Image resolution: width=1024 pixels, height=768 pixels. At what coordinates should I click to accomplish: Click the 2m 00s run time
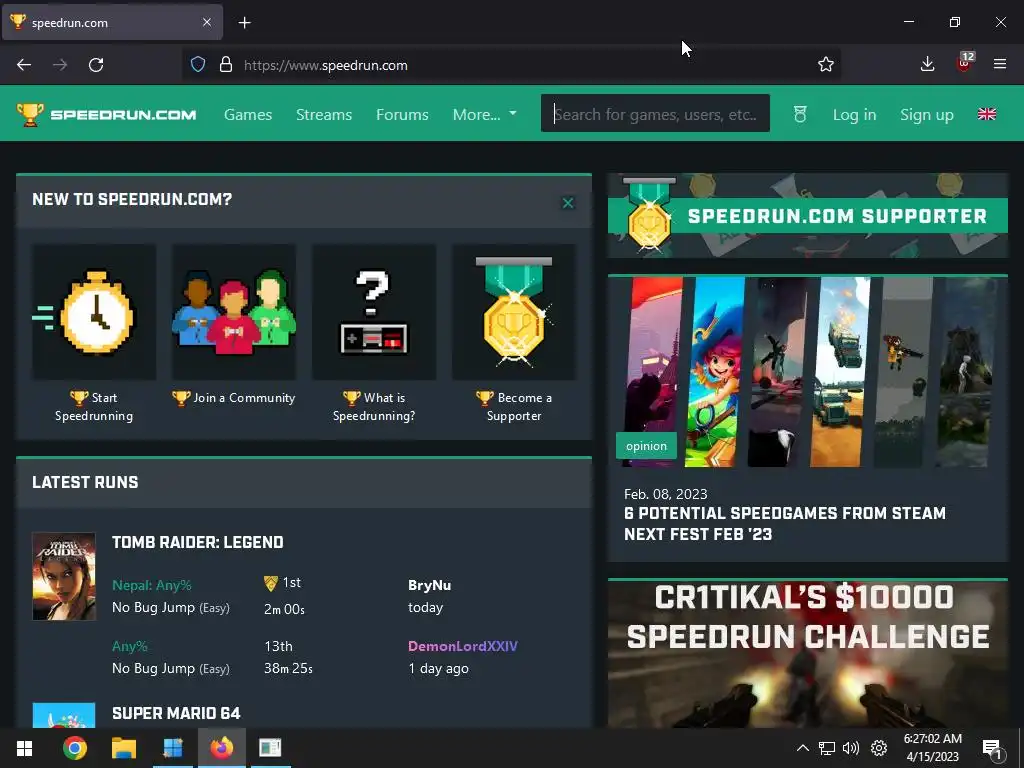(x=284, y=609)
